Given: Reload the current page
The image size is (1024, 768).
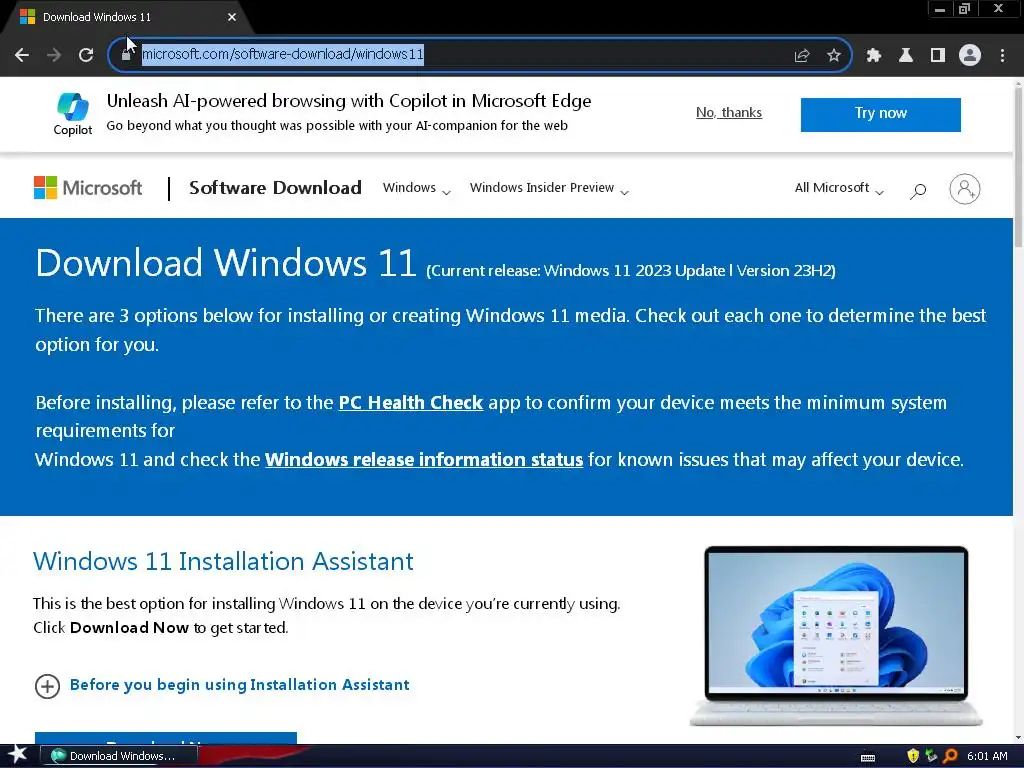Looking at the screenshot, I should click(x=86, y=55).
